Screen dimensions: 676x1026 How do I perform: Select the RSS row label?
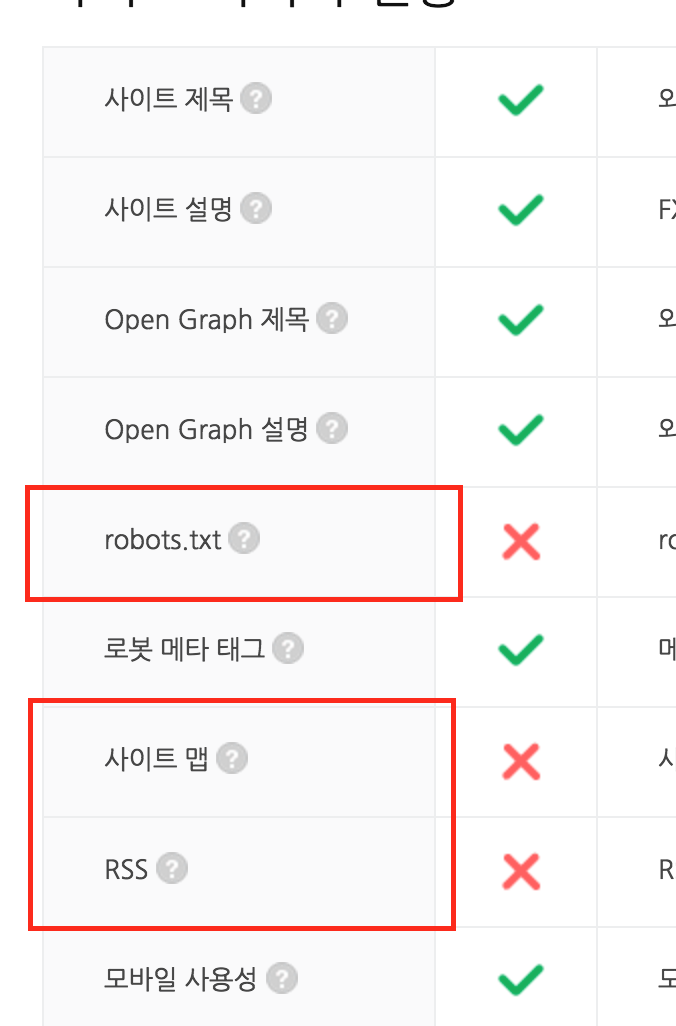[x=126, y=870]
